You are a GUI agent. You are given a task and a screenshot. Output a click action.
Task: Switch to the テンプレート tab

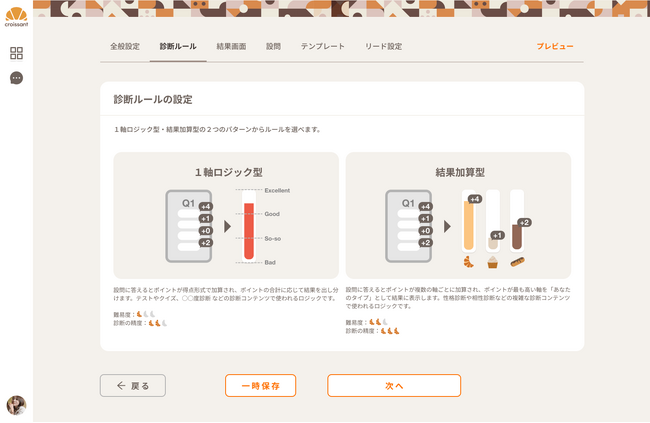click(323, 46)
